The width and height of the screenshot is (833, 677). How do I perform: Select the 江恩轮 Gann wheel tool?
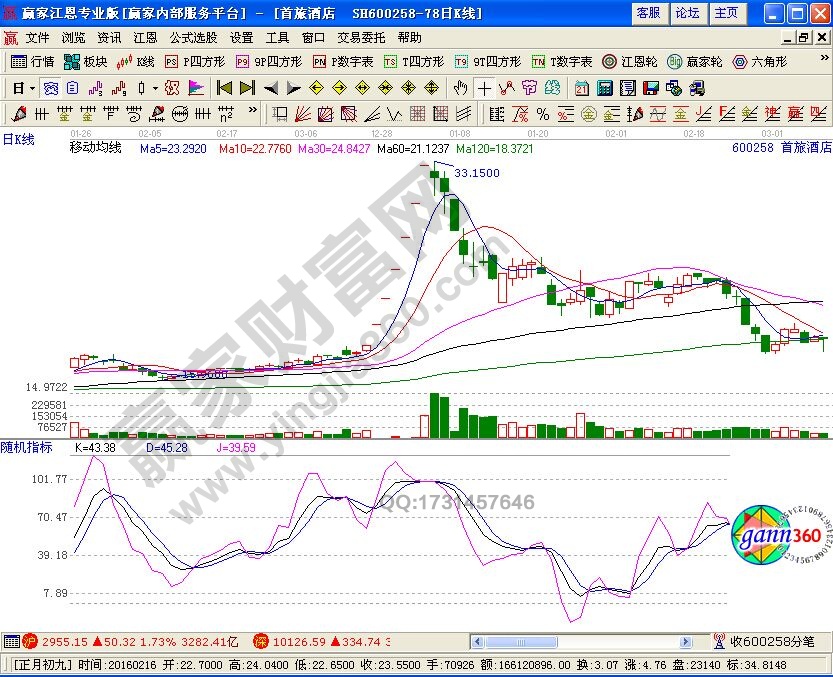tap(629, 61)
